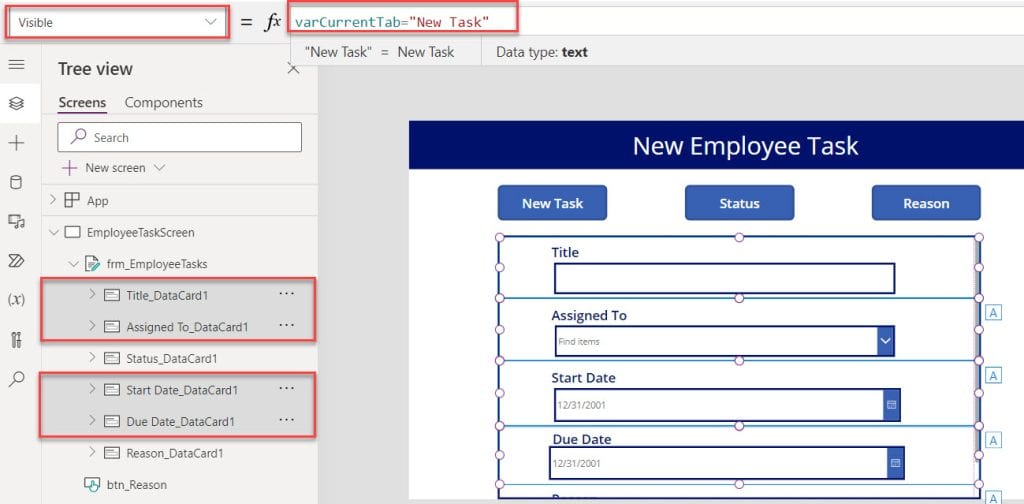Select Title_DataCard1 in tree
This screenshot has height=504, width=1024.
point(167,295)
